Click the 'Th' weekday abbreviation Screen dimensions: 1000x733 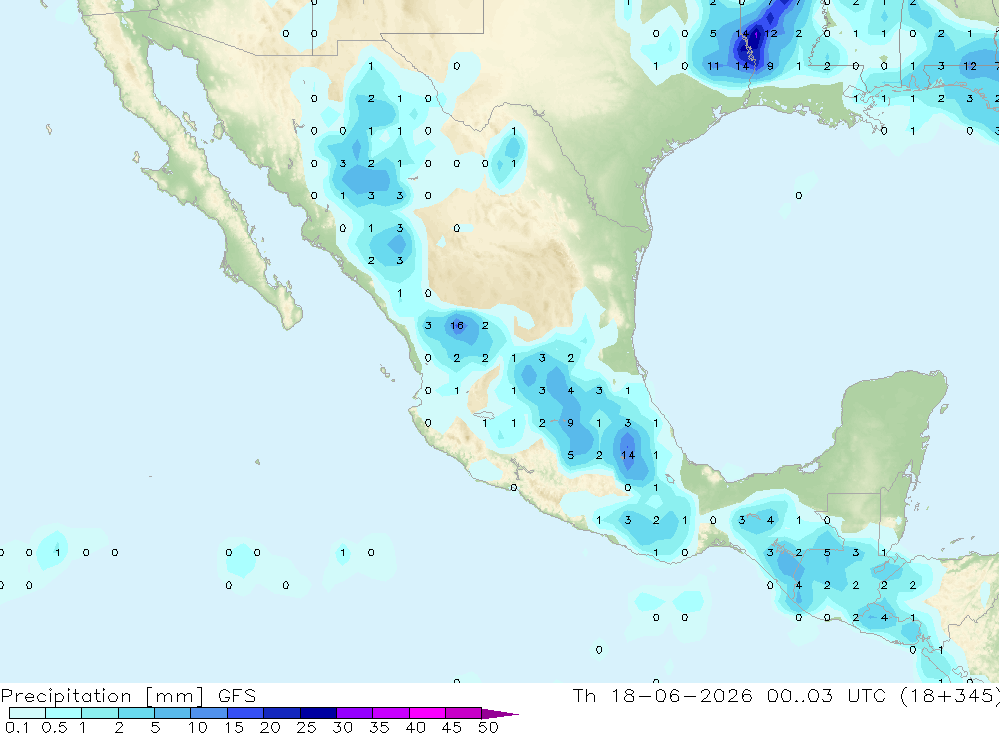(584, 695)
